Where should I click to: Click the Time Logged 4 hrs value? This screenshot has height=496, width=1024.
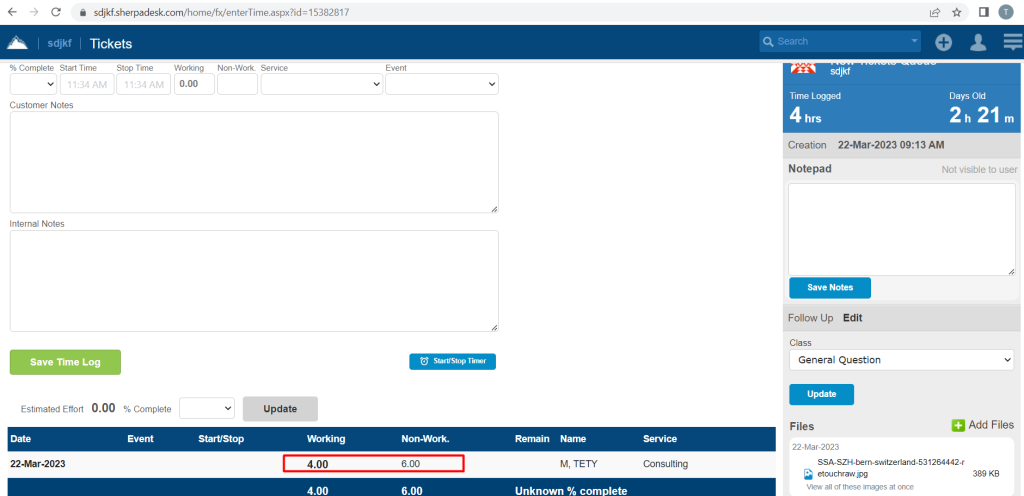pos(805,116)
